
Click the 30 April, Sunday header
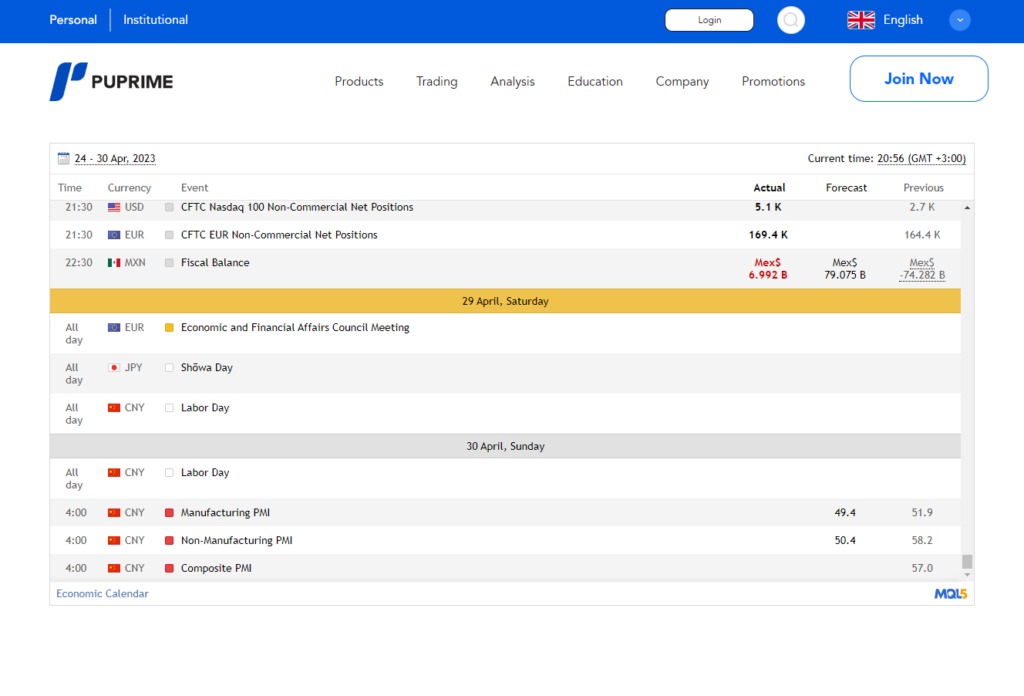point(505,447)
